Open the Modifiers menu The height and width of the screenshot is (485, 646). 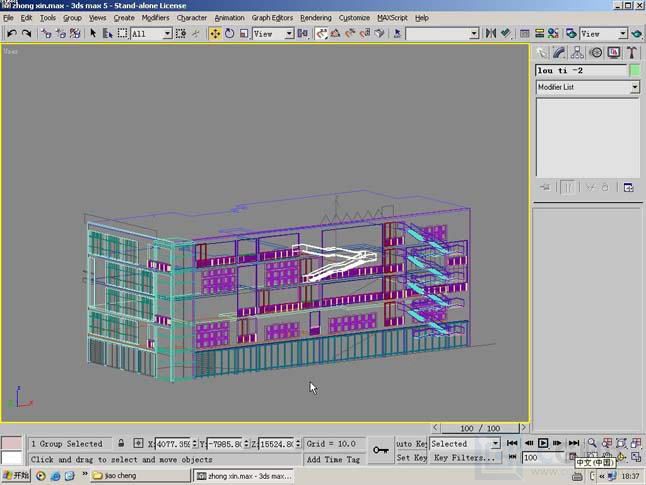[x=155, y=18]
